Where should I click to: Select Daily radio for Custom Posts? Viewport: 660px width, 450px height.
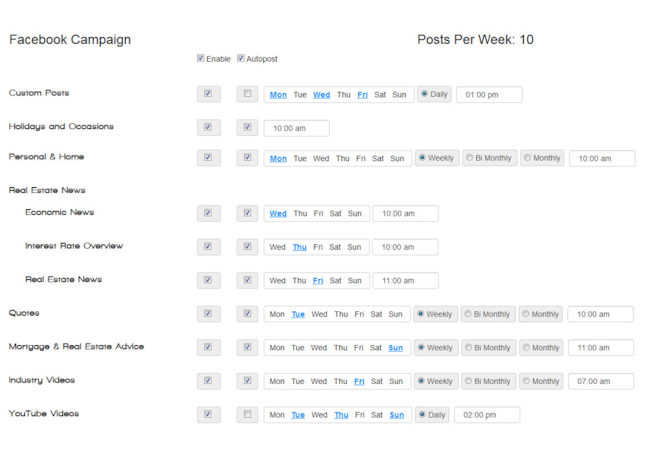(434, 94)
